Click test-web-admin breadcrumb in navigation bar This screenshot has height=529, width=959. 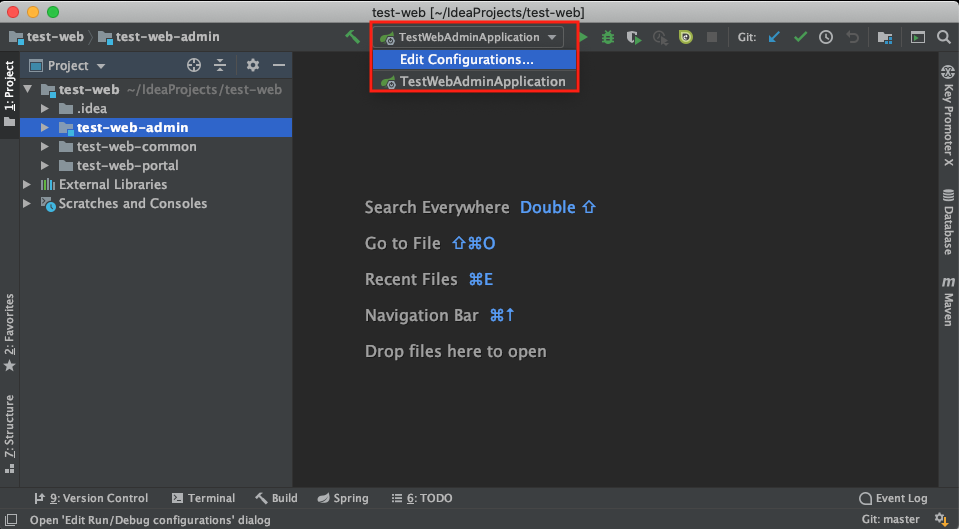159,37
